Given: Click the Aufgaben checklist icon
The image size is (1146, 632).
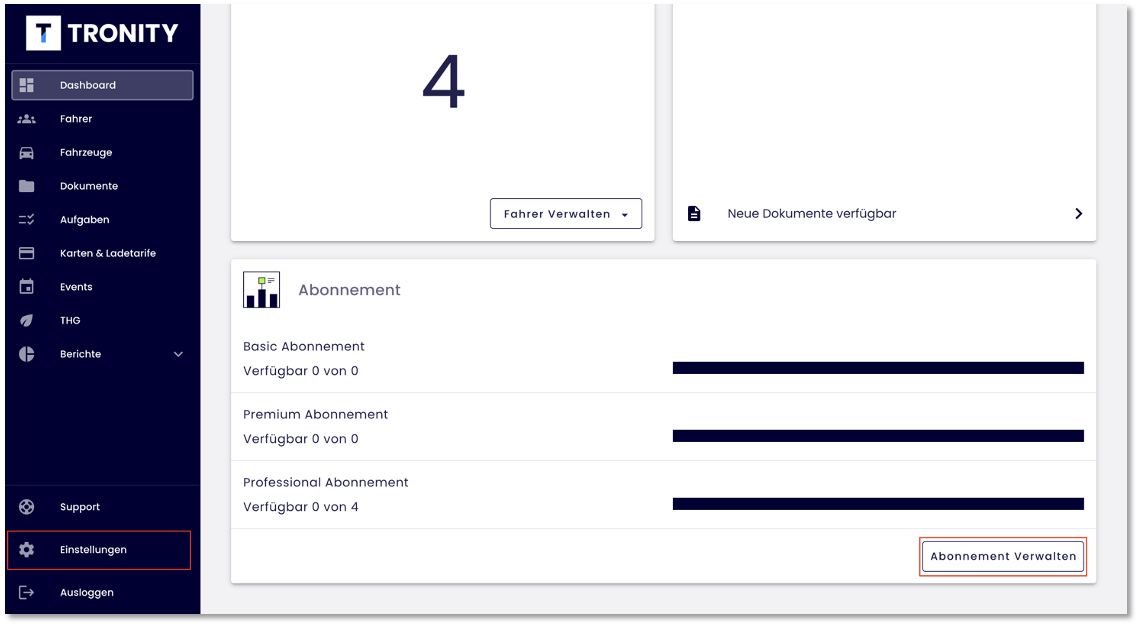Looking at the screenshot, I should 27,220.
